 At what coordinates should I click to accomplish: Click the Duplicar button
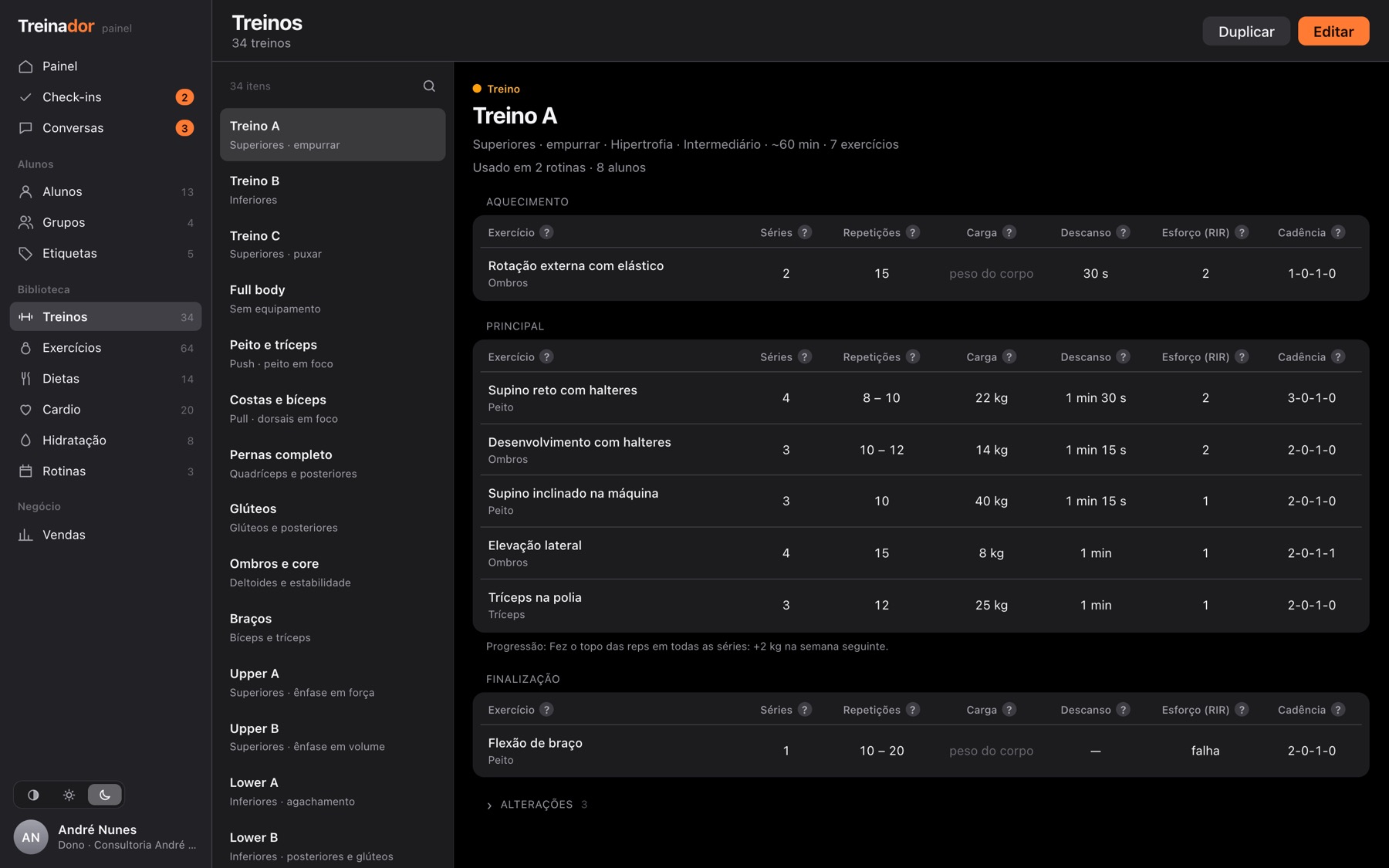[x=1245, y=31]
